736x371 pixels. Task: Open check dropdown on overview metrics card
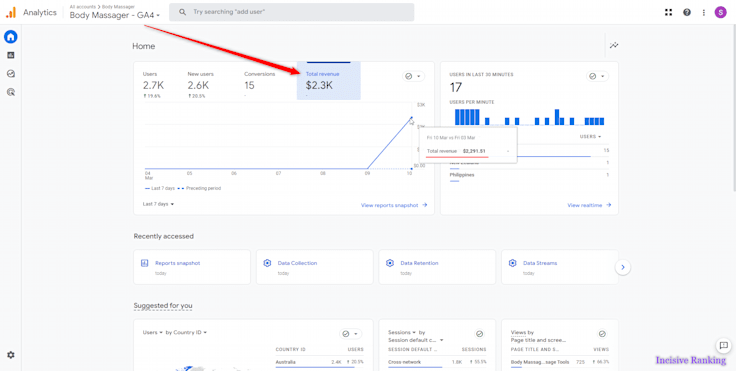[413, 76]
